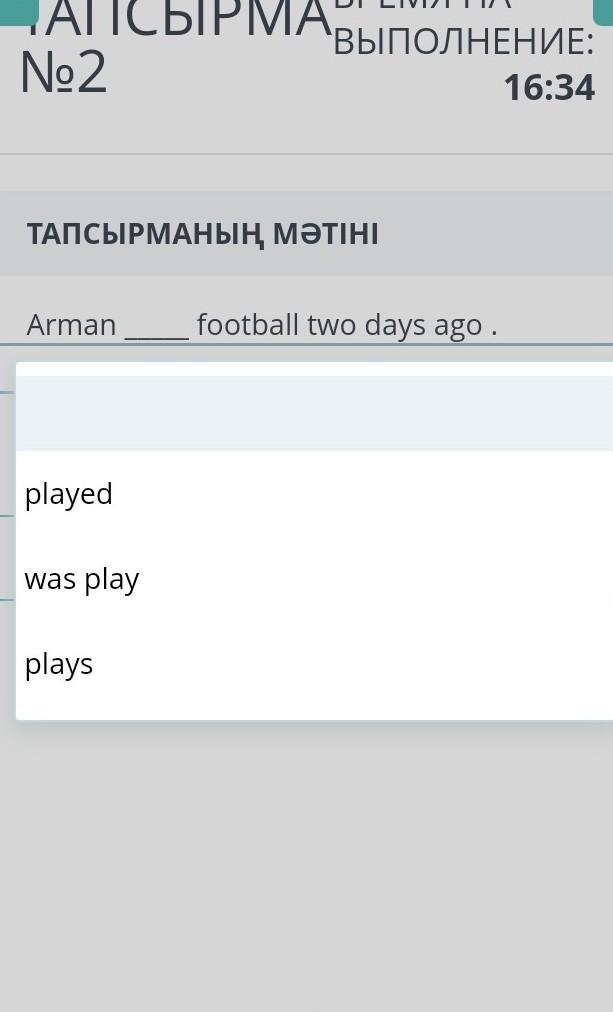This screenshot has width=613, height=1012.
Task: Click the word "Arman" in the sentence
Action: pyautogui.click(x=72, y=325)
